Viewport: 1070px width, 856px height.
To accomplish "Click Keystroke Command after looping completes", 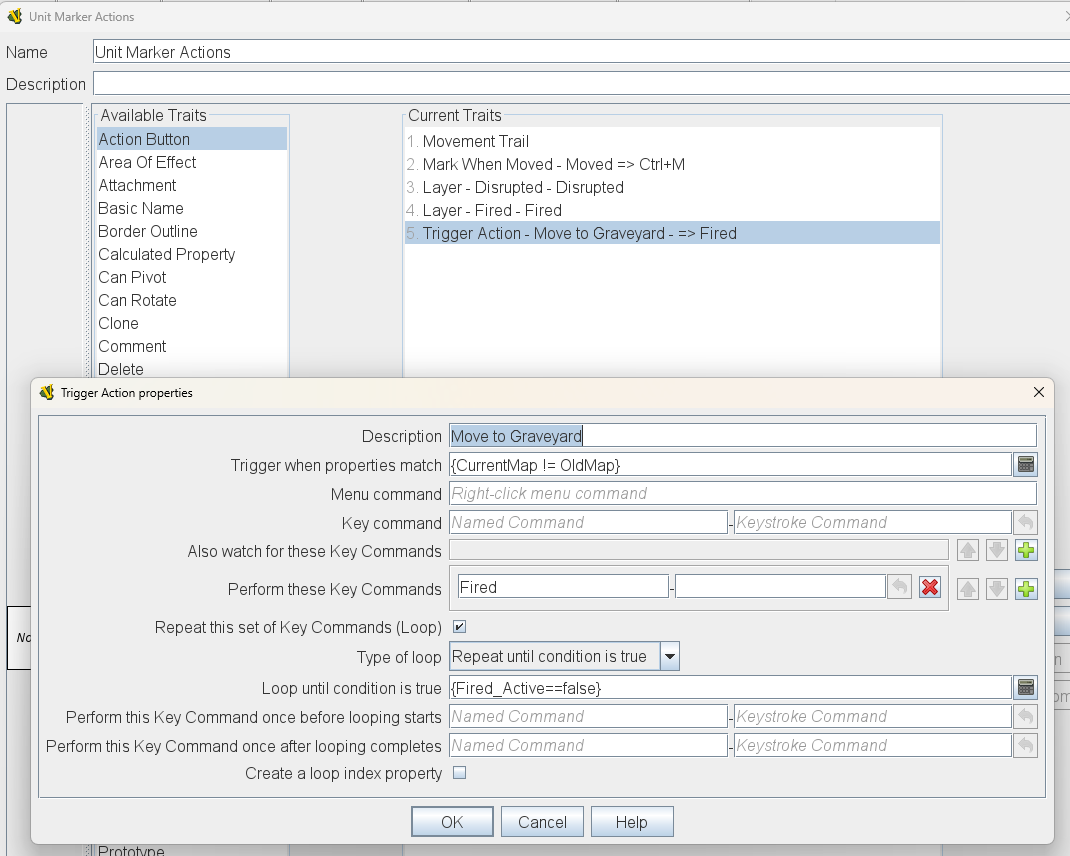I will click(x=872, y=745).
